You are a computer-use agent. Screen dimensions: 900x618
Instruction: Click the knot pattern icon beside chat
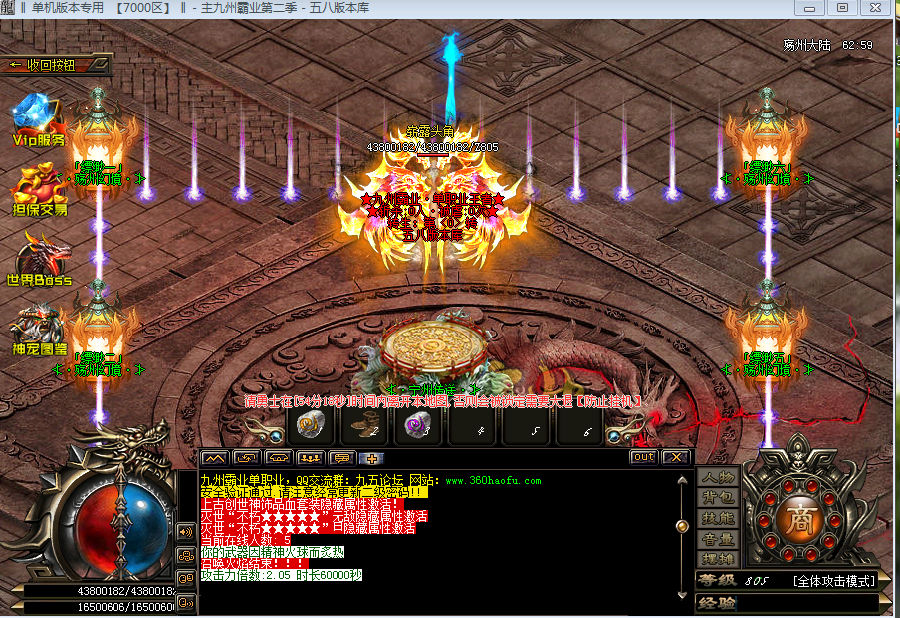[x=186, y=555]
